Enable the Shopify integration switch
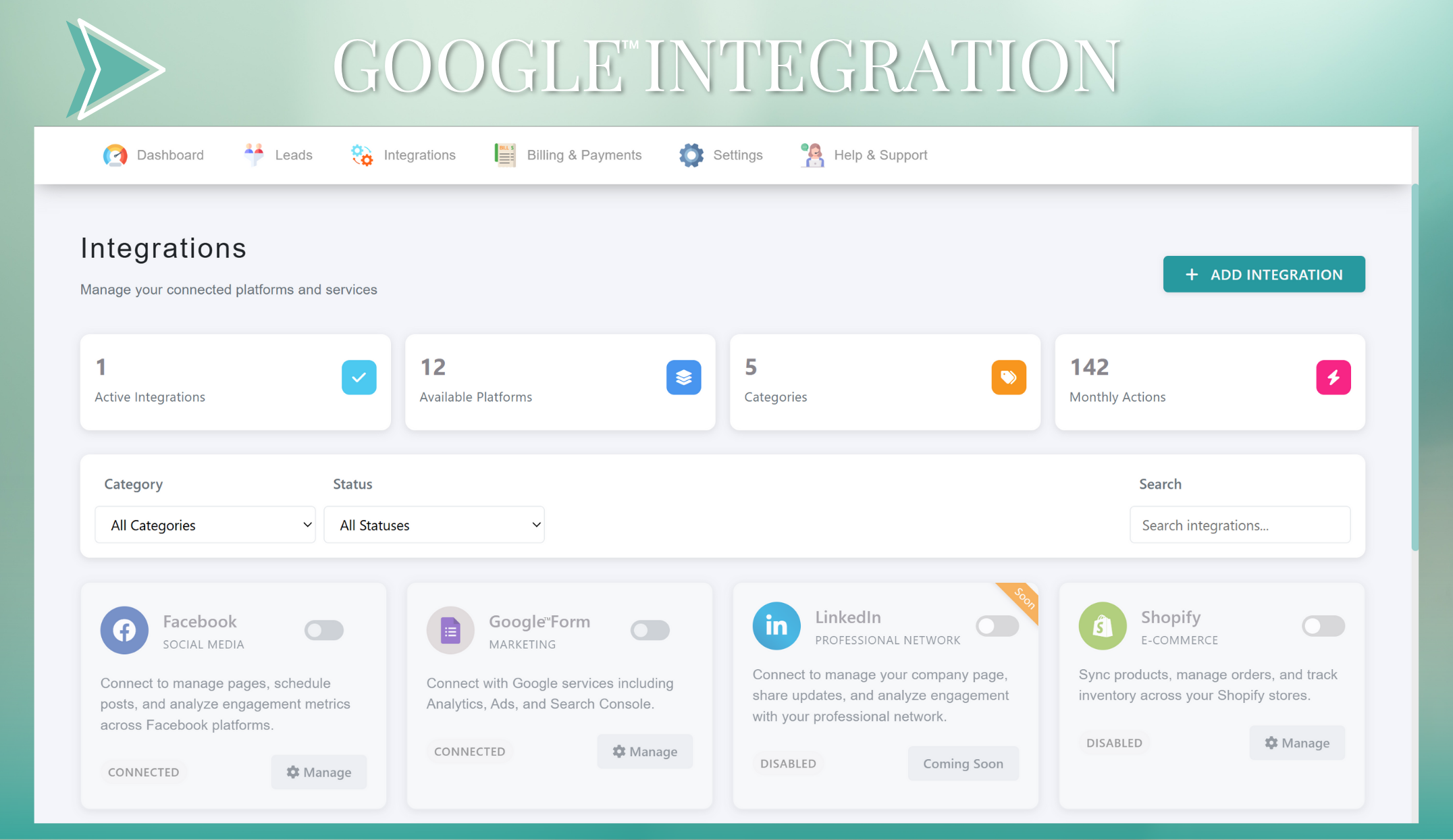Screen dimensions: 1453x840 [1323, 626]
